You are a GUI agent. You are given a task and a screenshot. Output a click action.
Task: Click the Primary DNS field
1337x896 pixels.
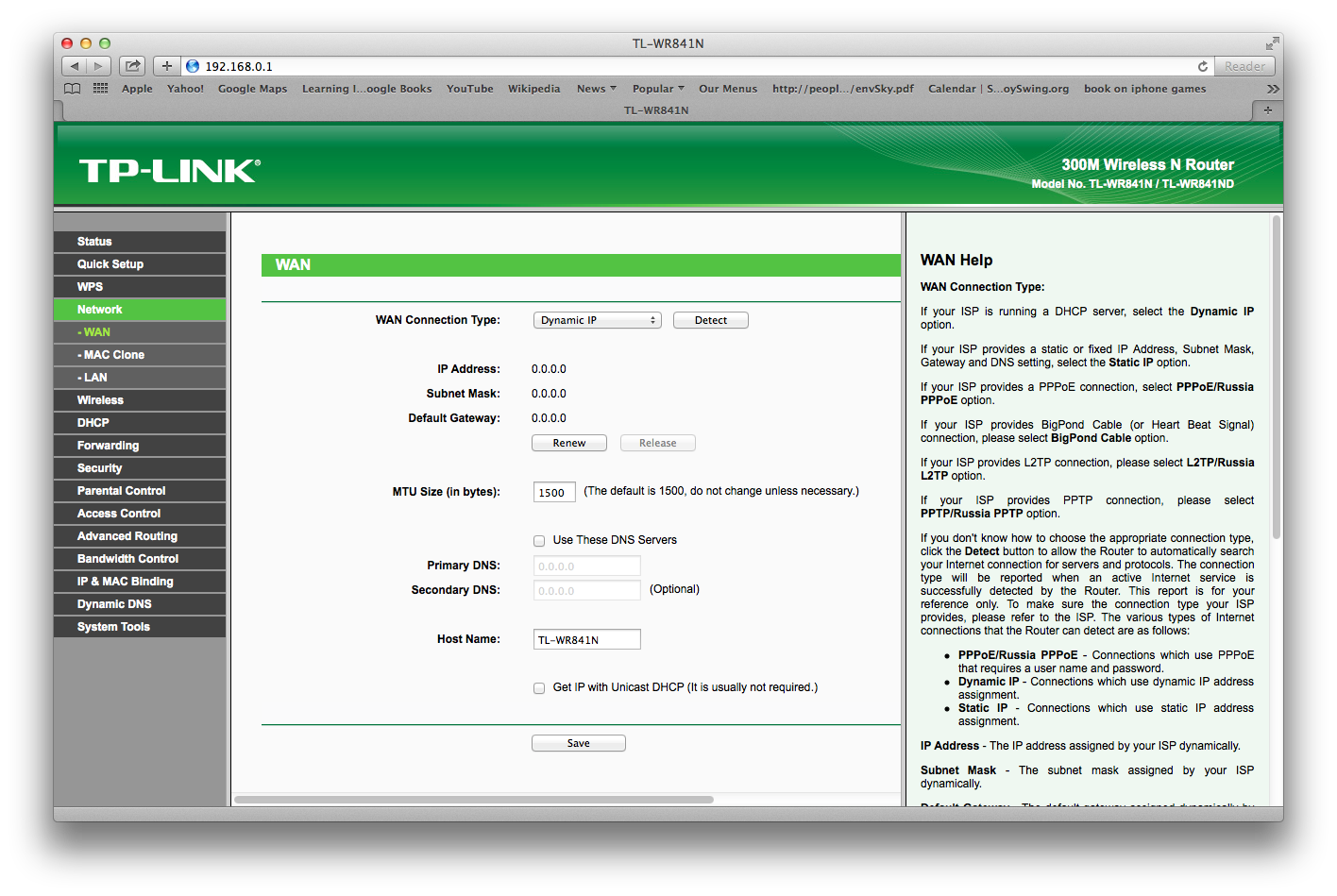click(587, 566)
